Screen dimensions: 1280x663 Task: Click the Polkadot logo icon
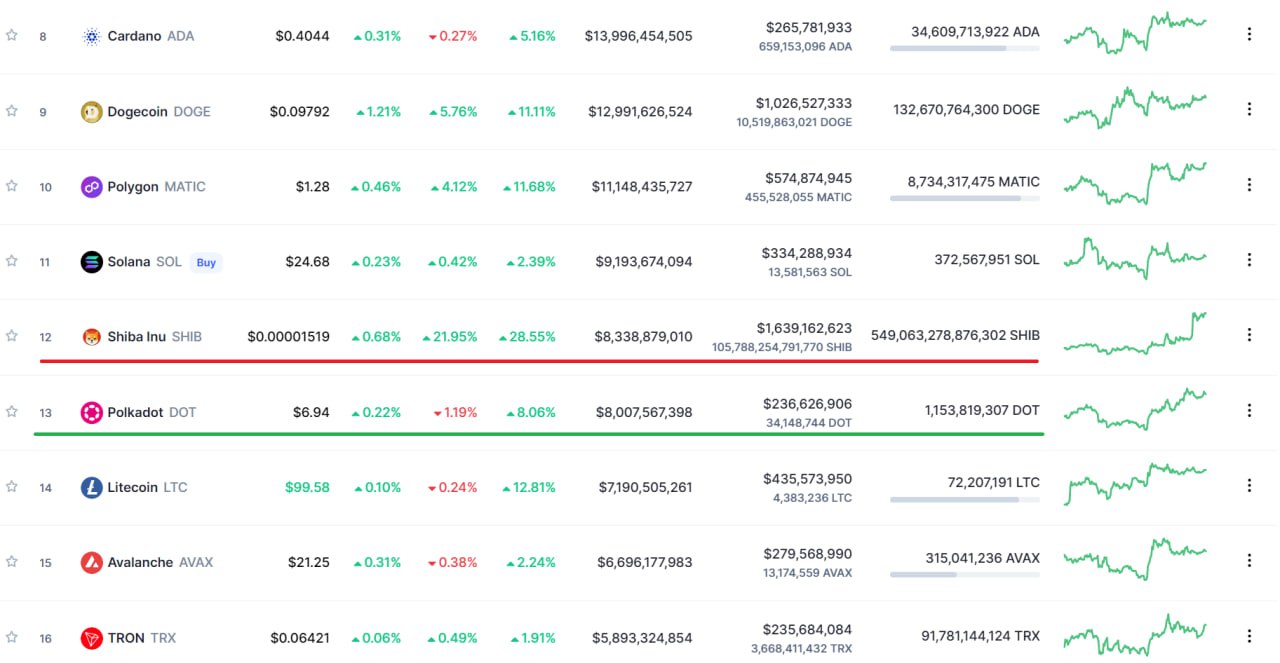[x=92, y=412]
